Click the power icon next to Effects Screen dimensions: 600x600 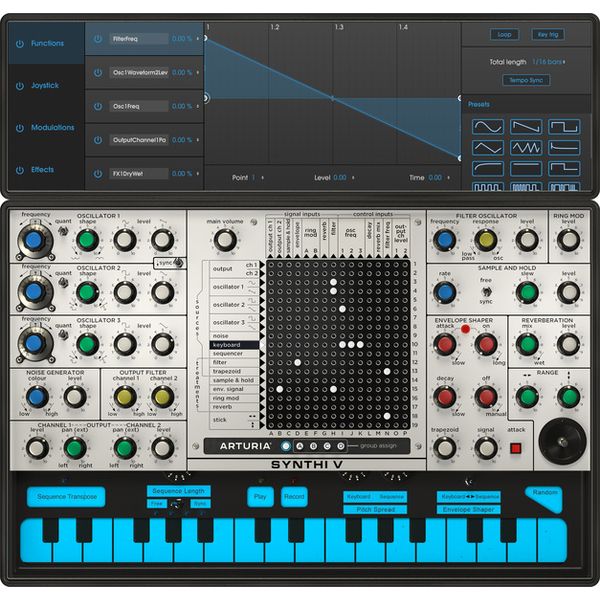(x=20, y=170)
